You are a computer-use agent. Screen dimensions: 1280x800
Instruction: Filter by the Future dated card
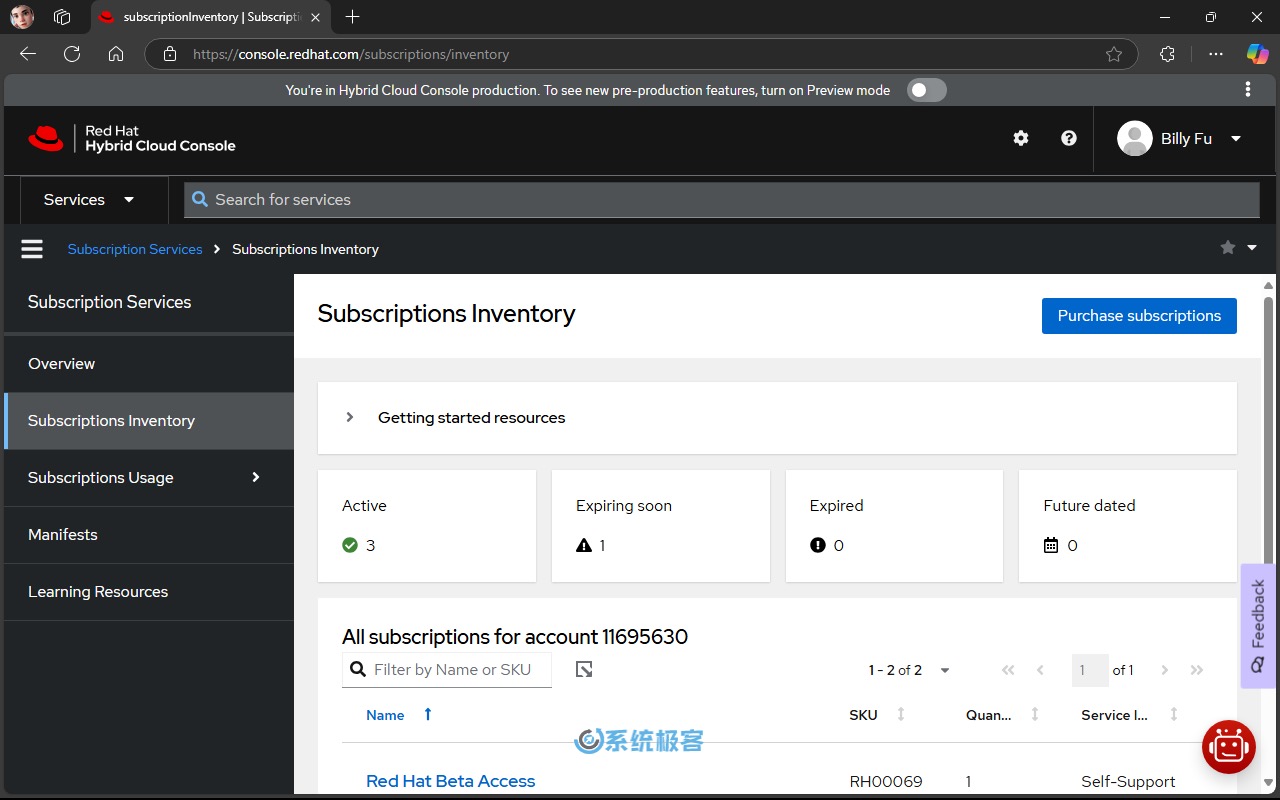pos(1128,526)
